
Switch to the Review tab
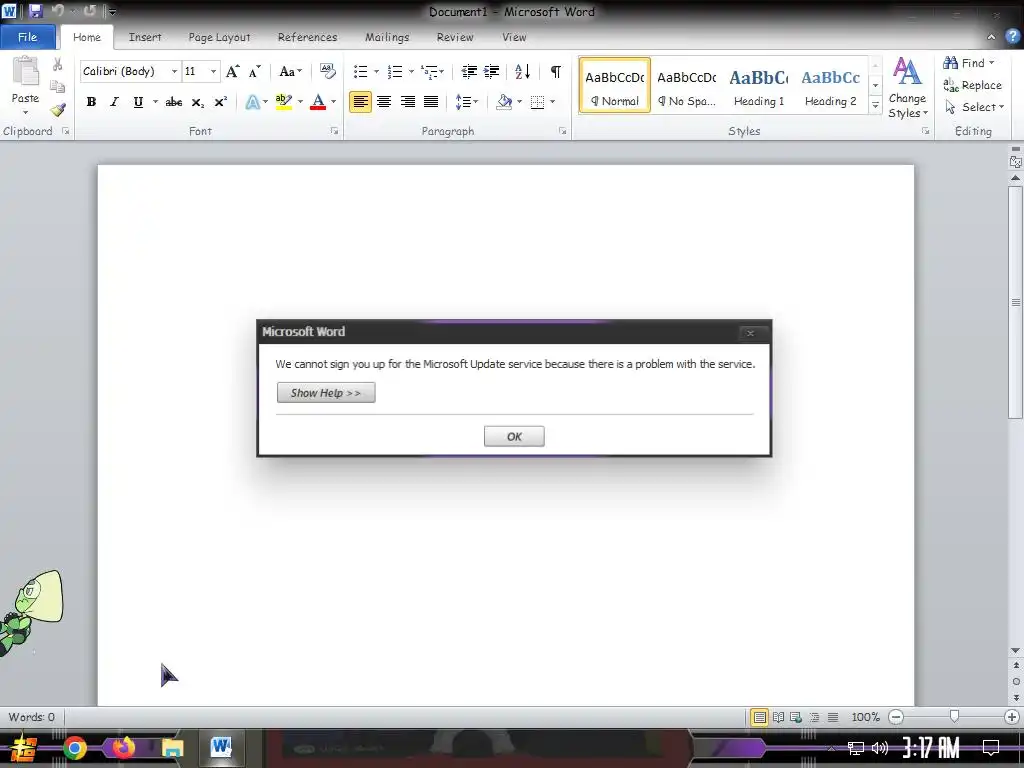click(x=455, y=37)
